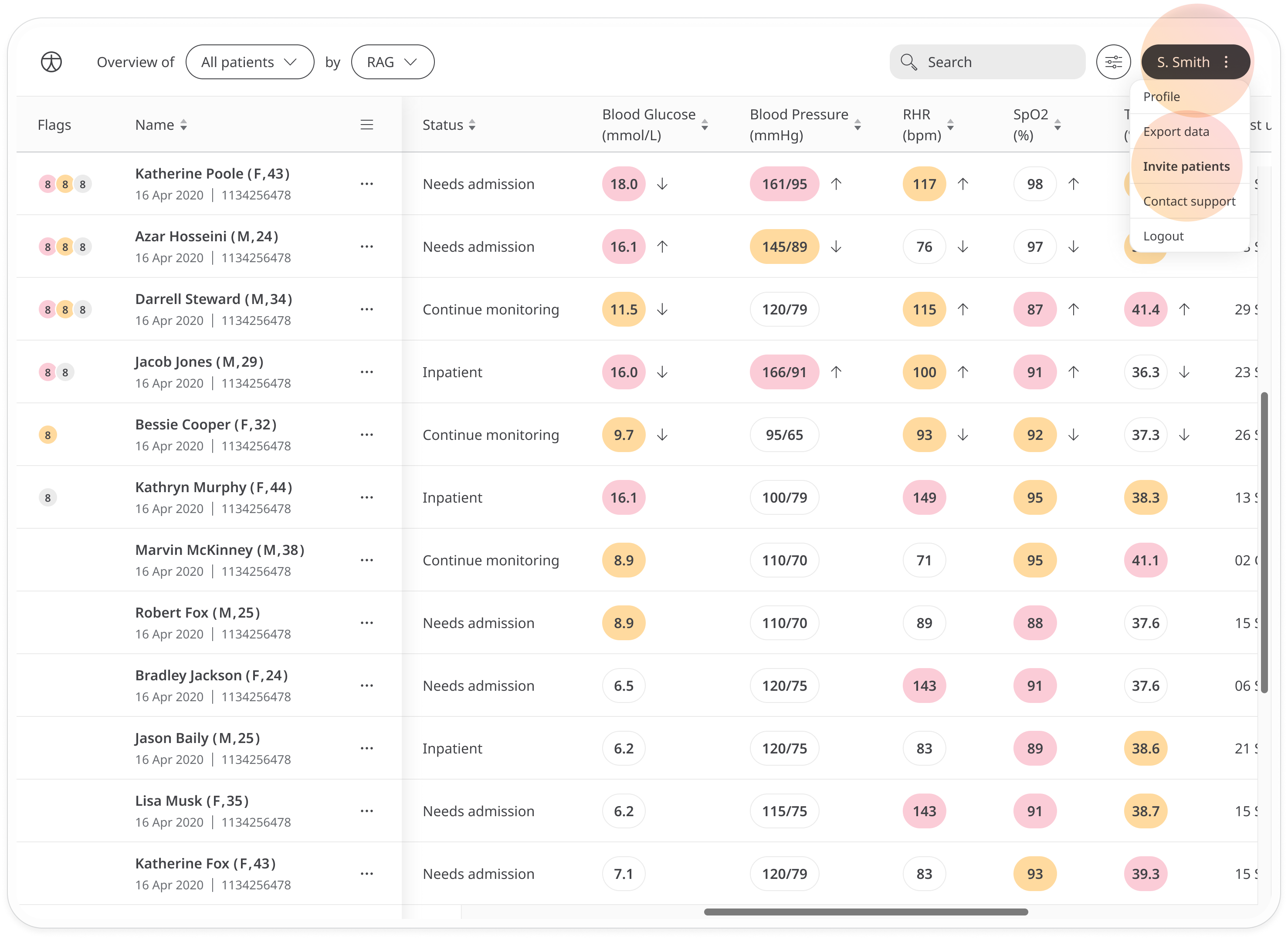Click Darrell Steward's 87 SpO2 value

(1034, 309)
